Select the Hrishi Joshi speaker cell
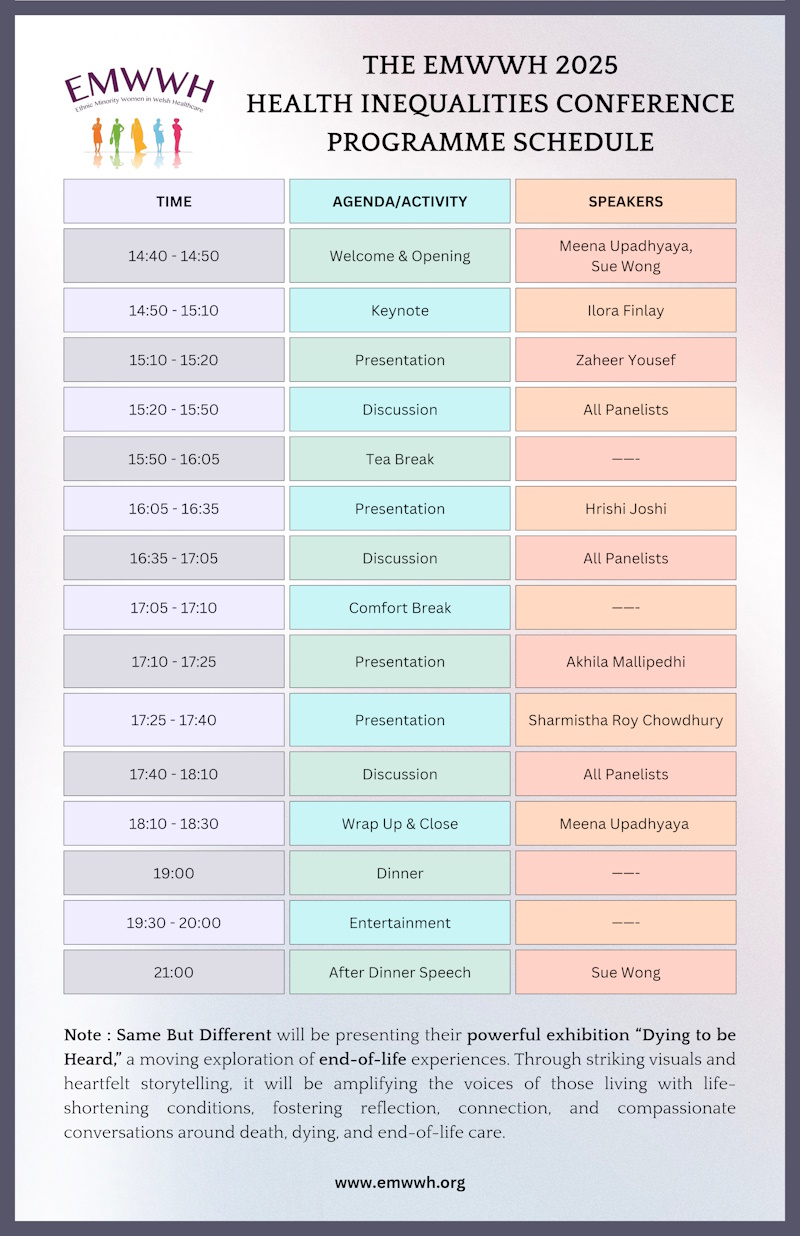Viewport: 800px width, 1236px height. click(626, 508)
